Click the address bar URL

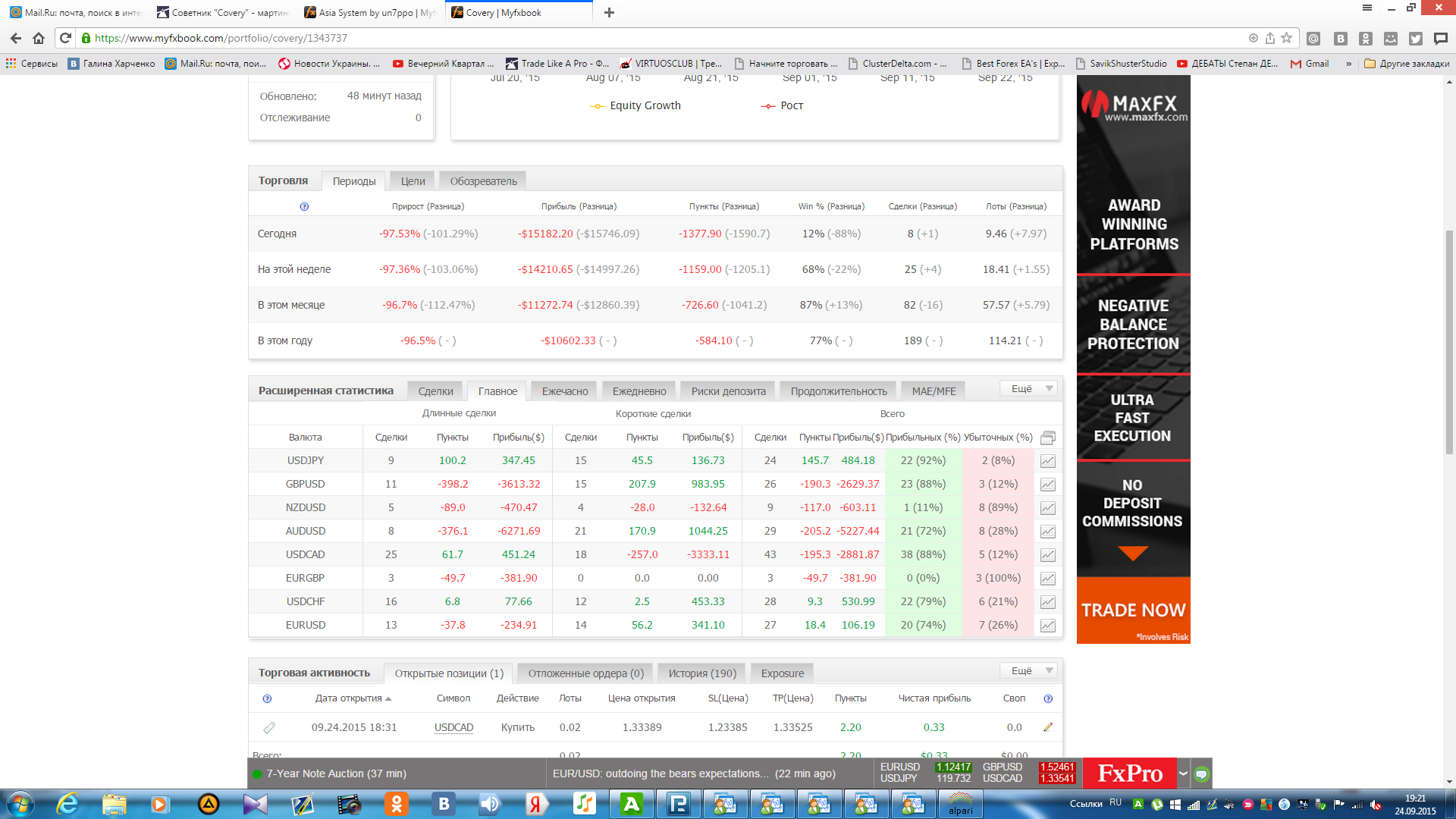tap(221, 38)
